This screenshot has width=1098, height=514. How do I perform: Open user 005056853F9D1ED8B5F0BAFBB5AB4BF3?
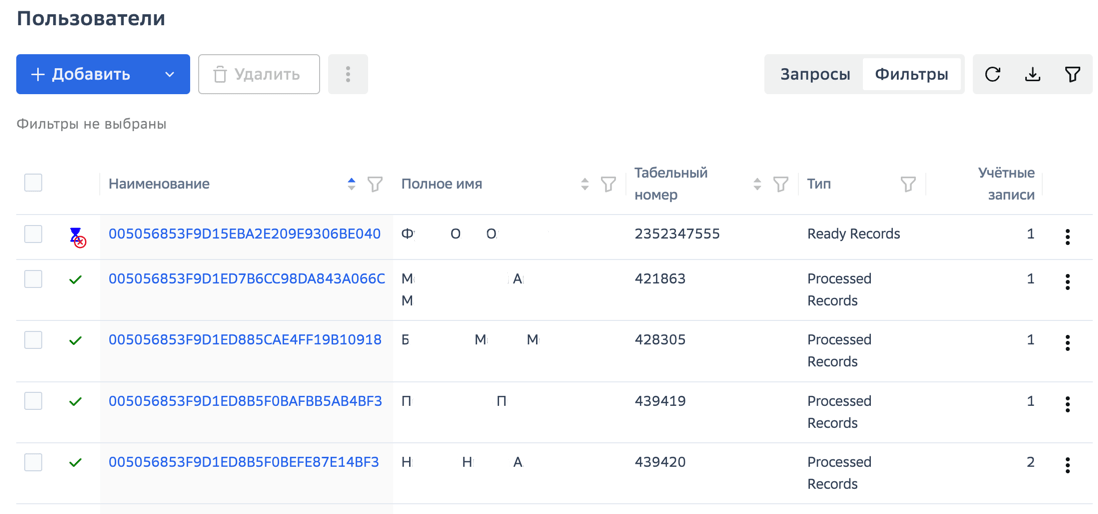tap(245, 401)
